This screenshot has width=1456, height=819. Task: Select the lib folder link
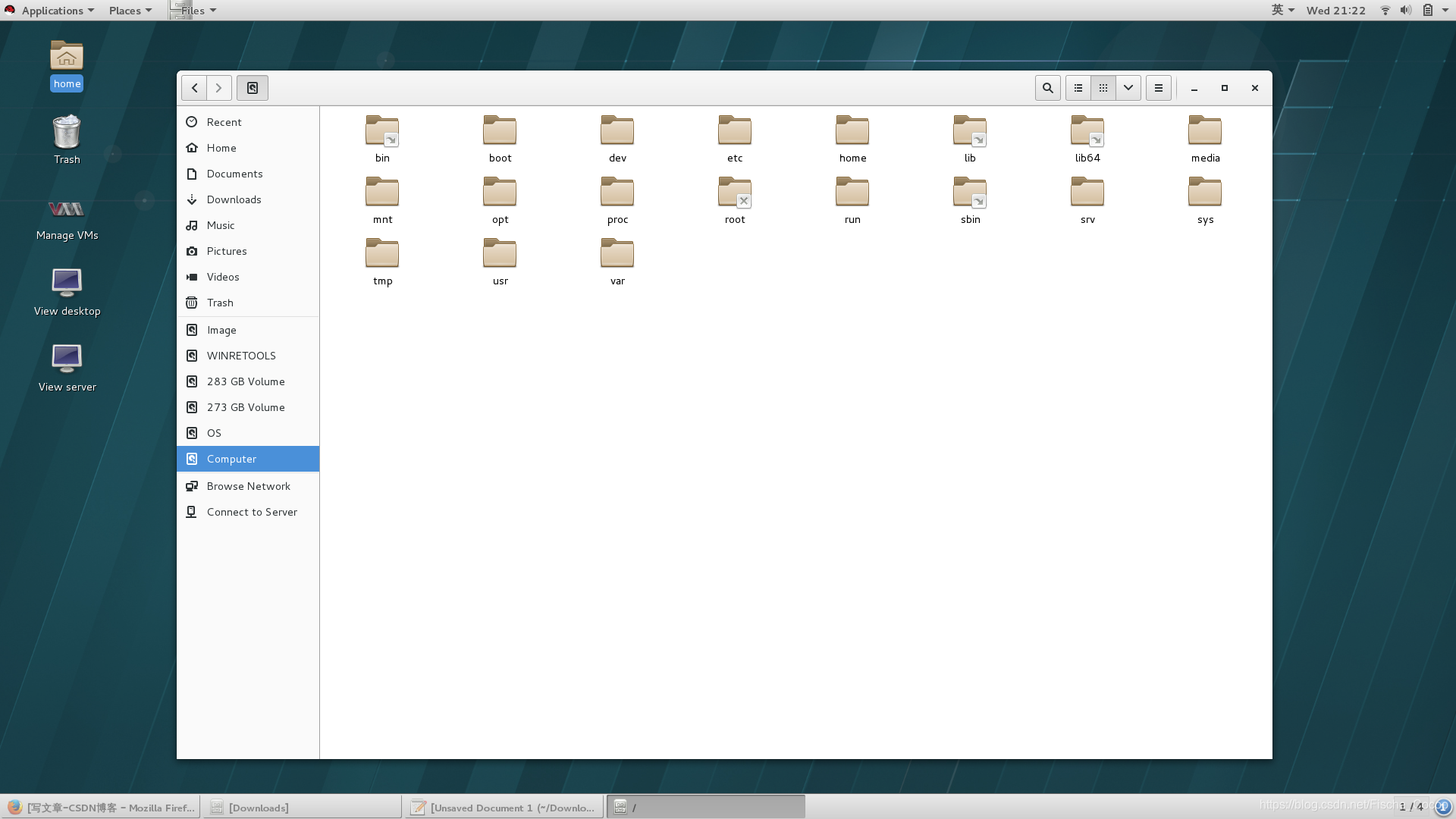[x=970, y=139]
